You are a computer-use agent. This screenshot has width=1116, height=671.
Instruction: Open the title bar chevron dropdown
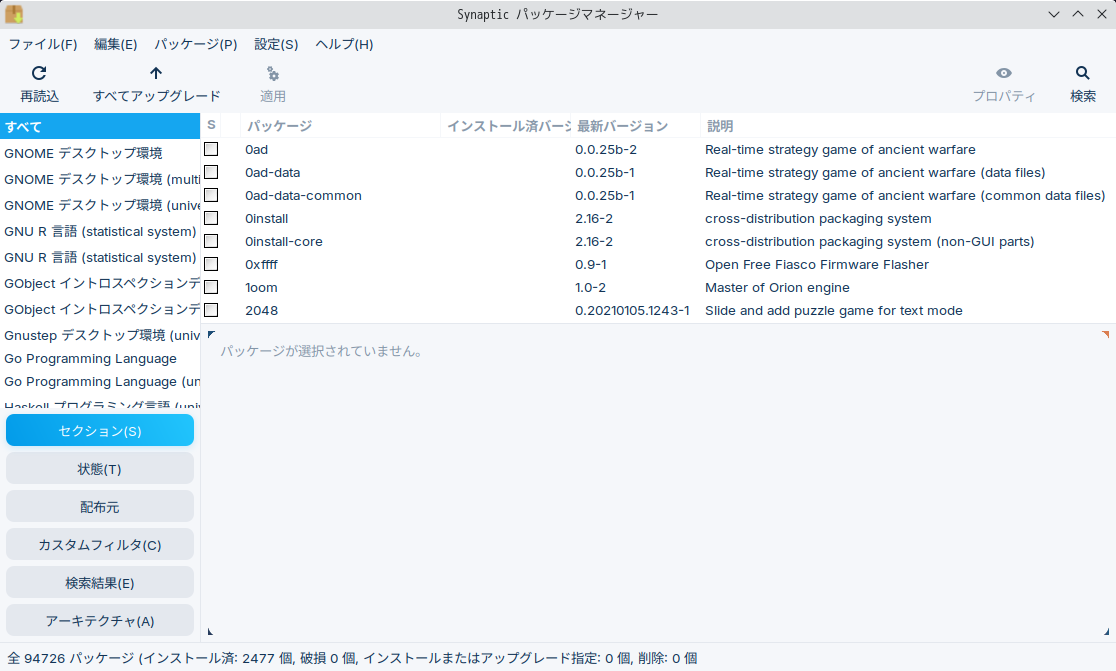(1053, 13)
